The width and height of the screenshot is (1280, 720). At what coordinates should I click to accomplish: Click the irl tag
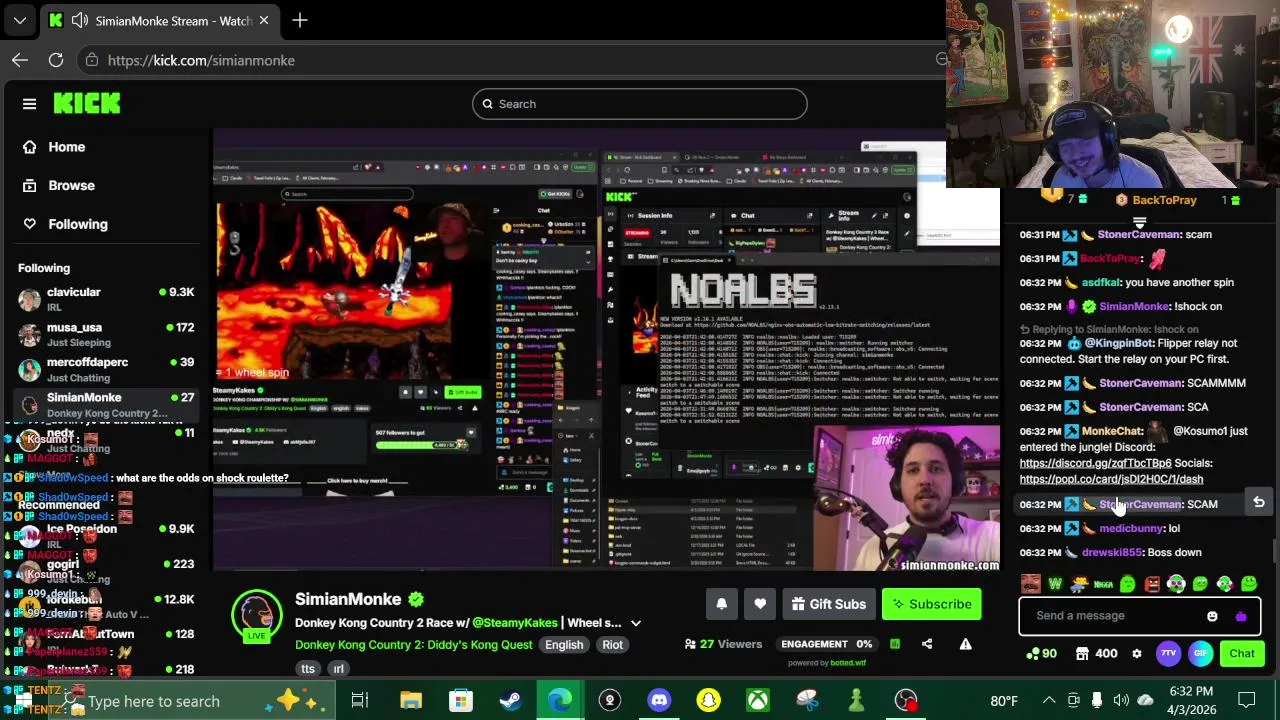click(338, 669)
